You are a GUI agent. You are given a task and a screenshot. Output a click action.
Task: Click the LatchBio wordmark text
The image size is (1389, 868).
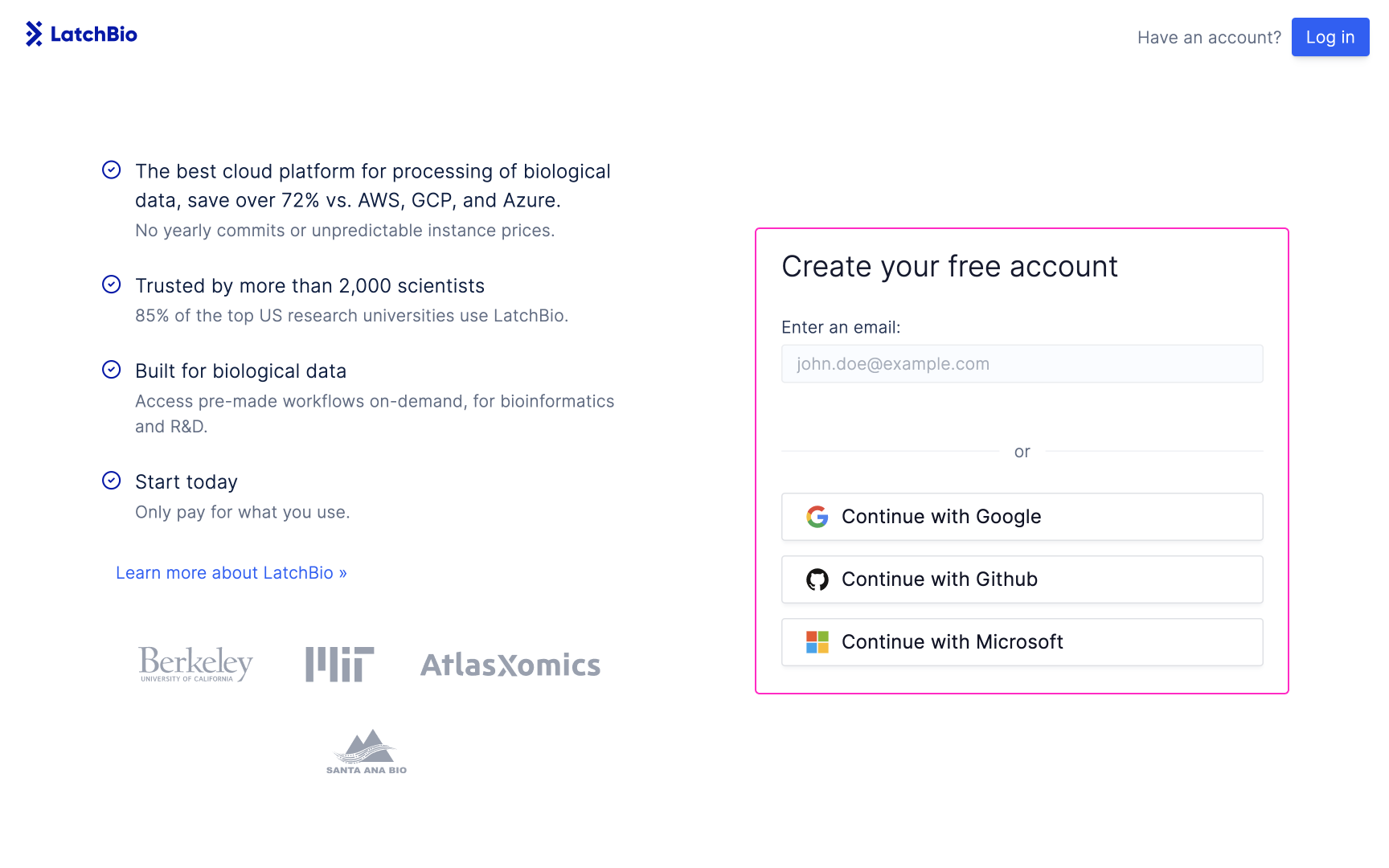click(94, 35)
